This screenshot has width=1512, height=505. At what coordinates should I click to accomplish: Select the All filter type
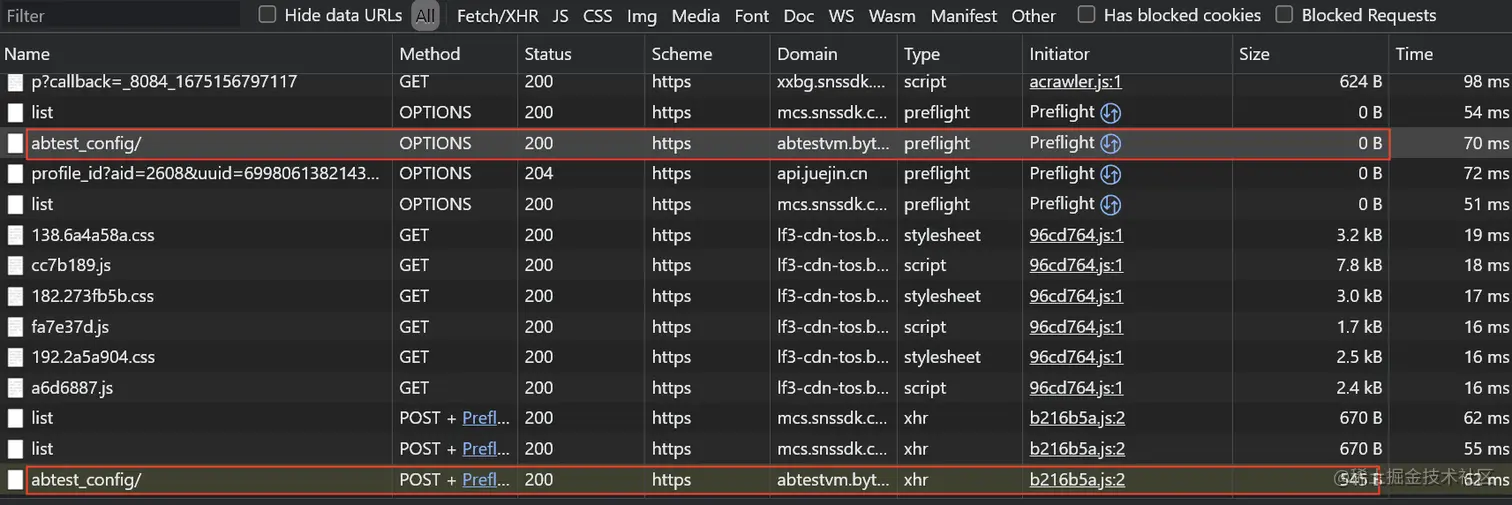pyautogui.click(x=426, y=15)
